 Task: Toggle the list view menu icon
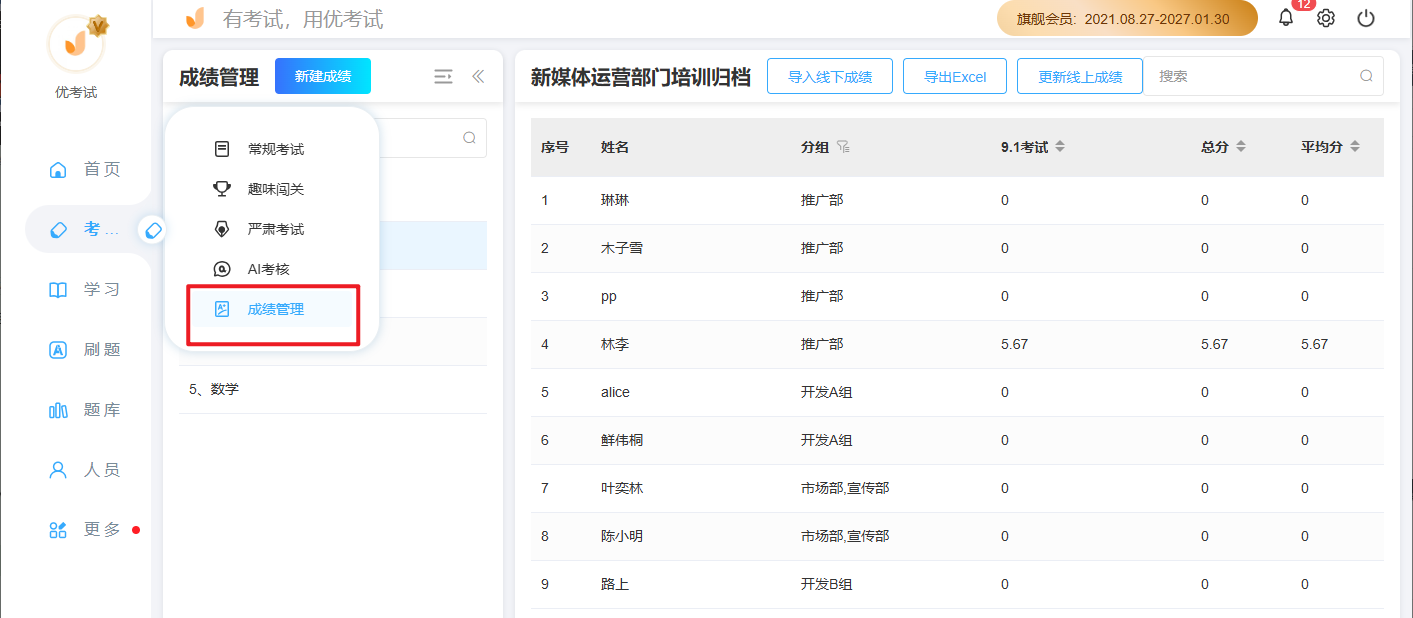pyautogui.click(x=443, y=76)
